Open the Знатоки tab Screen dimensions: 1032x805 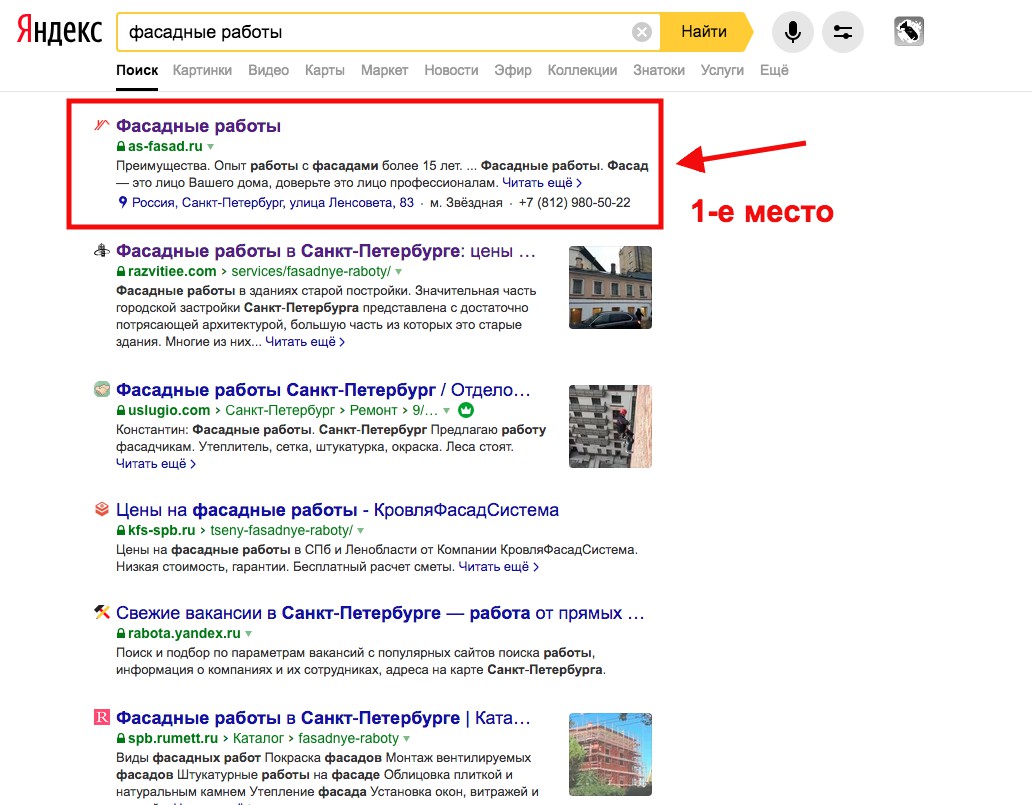659,70
